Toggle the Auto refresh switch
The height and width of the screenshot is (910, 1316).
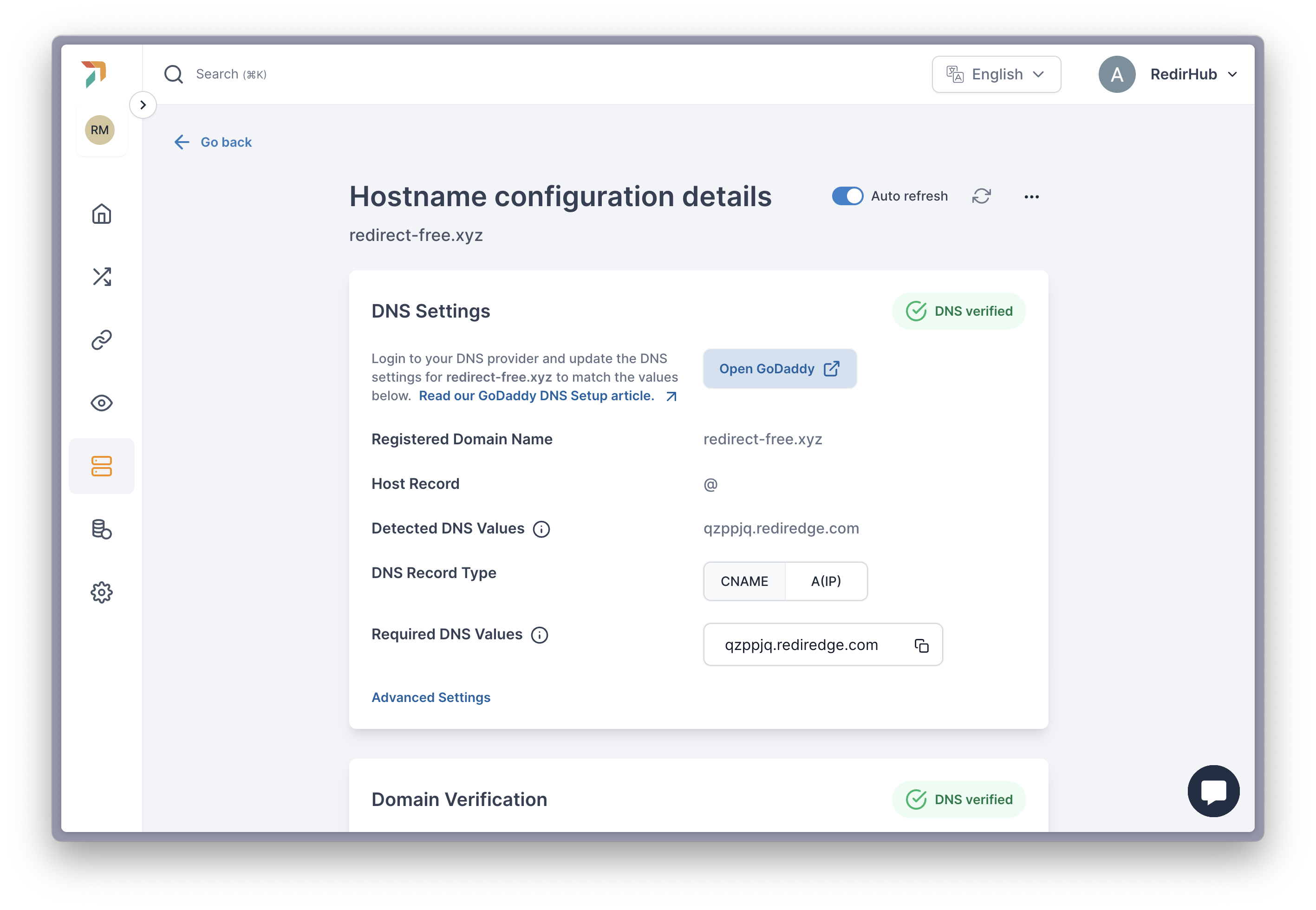[847, 196]
